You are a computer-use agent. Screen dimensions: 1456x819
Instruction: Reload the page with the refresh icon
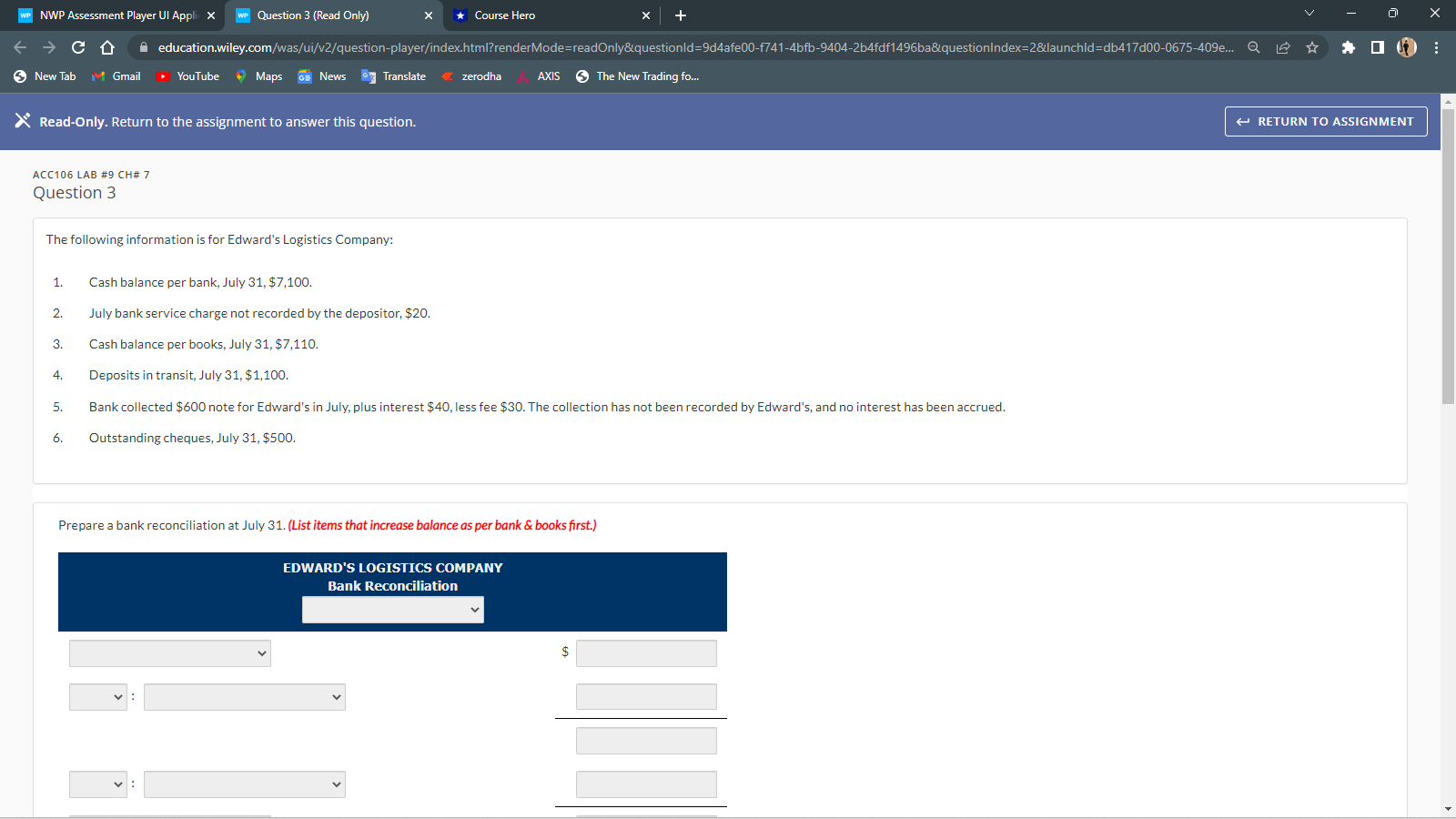[80, 47]
